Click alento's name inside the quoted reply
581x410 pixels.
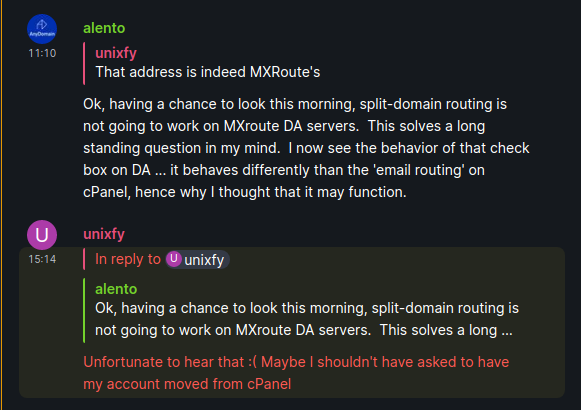(116, 289)
